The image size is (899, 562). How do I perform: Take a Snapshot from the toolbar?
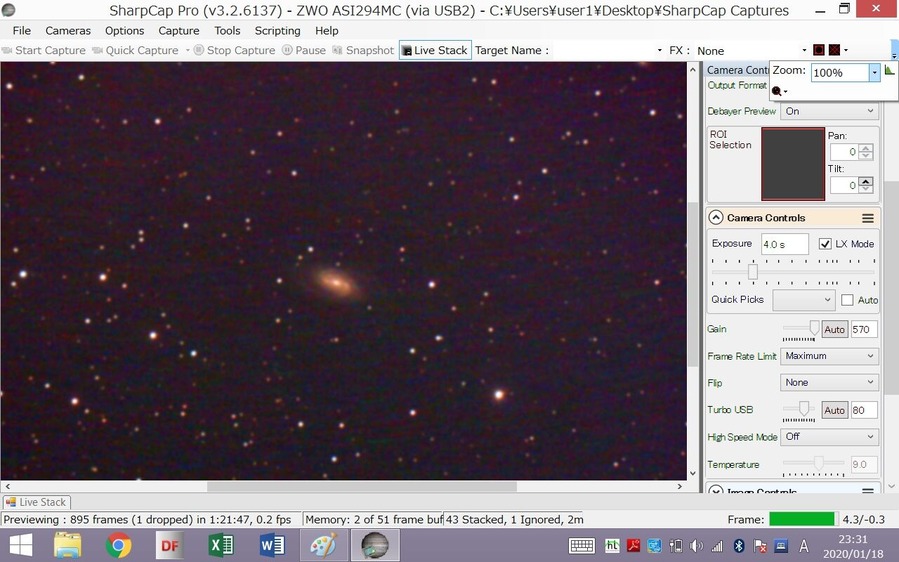pos(363,50)
